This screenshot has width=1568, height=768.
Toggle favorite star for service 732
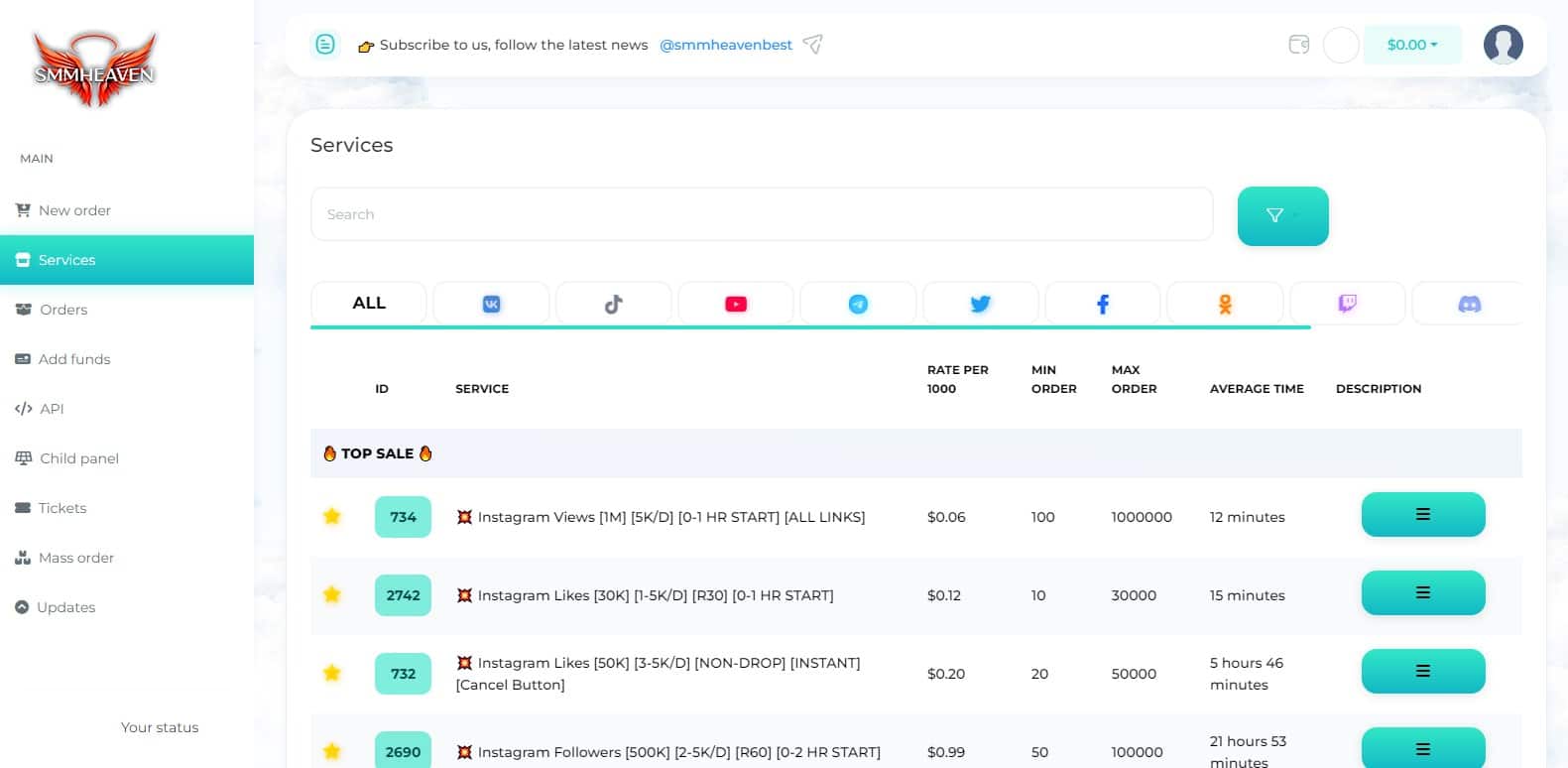(332, 673)
